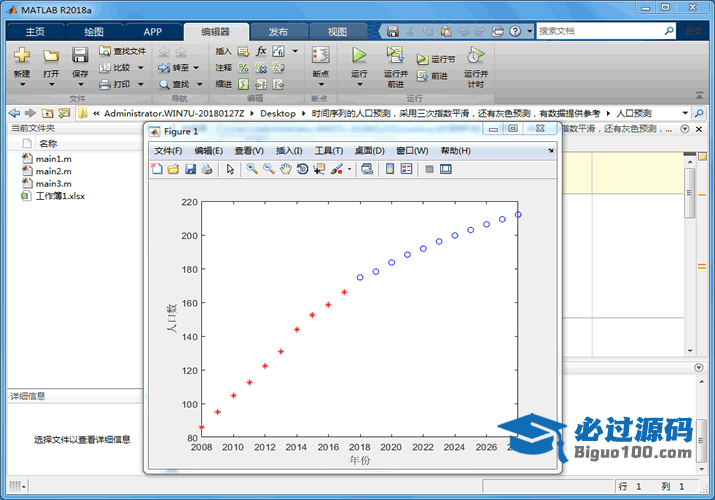
Task: Run the script with green 运行 arrow
Action: [359, 56]
